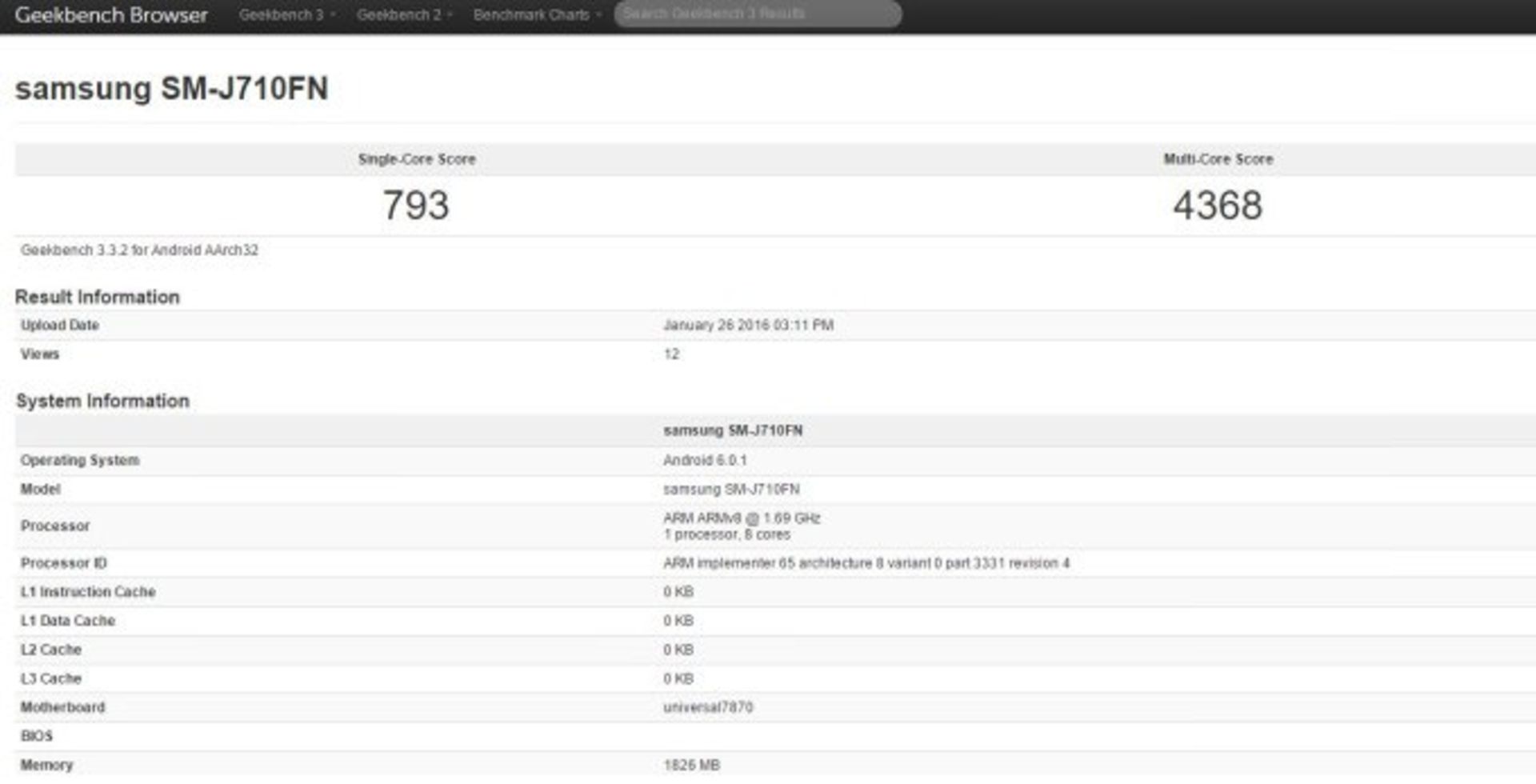Image resolution: width=1536 pixels, height=784 pixels.
Task: Select the universal7870 motherboard value
Action: (x=708, y=707)
